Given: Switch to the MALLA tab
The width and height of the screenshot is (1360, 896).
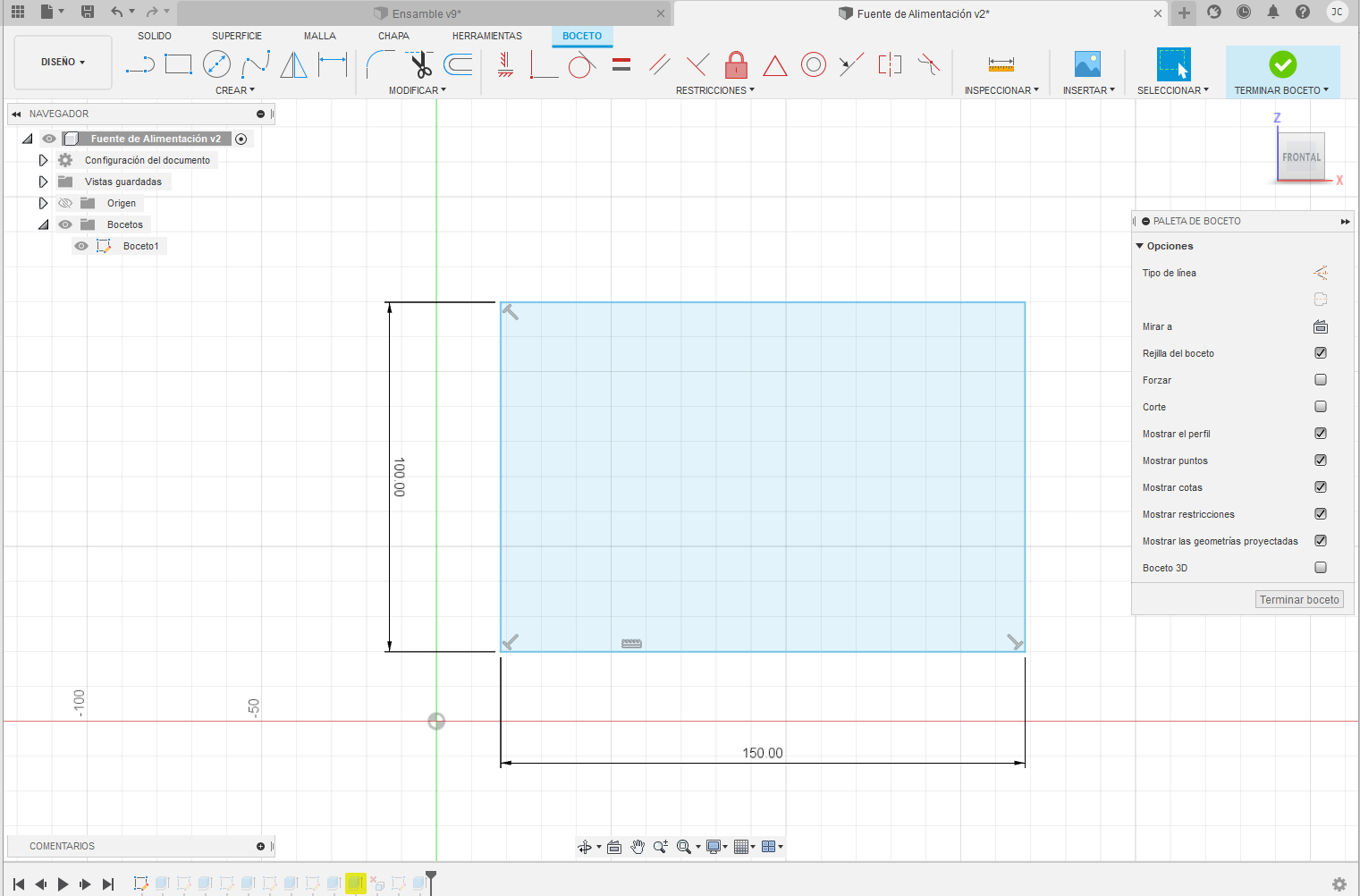Looking at the screenshot, I should tap(320, 36).
